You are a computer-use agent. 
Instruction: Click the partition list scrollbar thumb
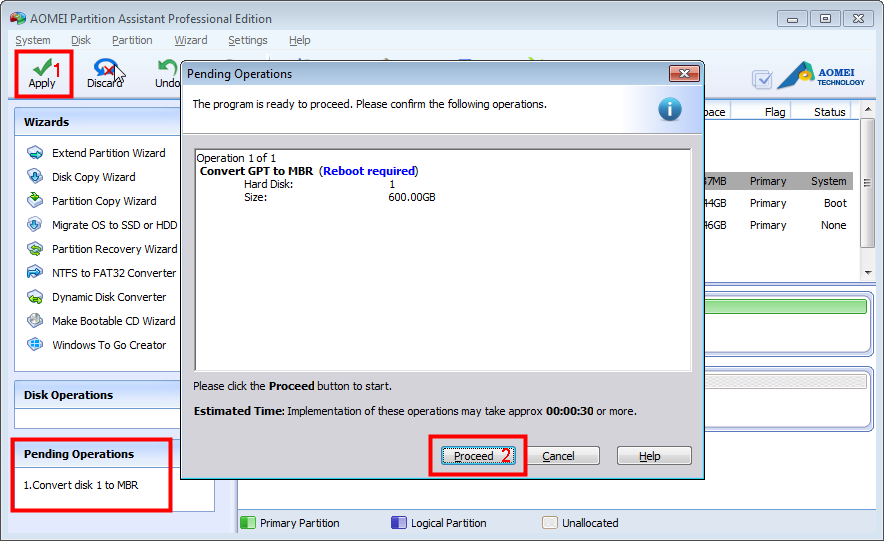click(x=868, y=183)
